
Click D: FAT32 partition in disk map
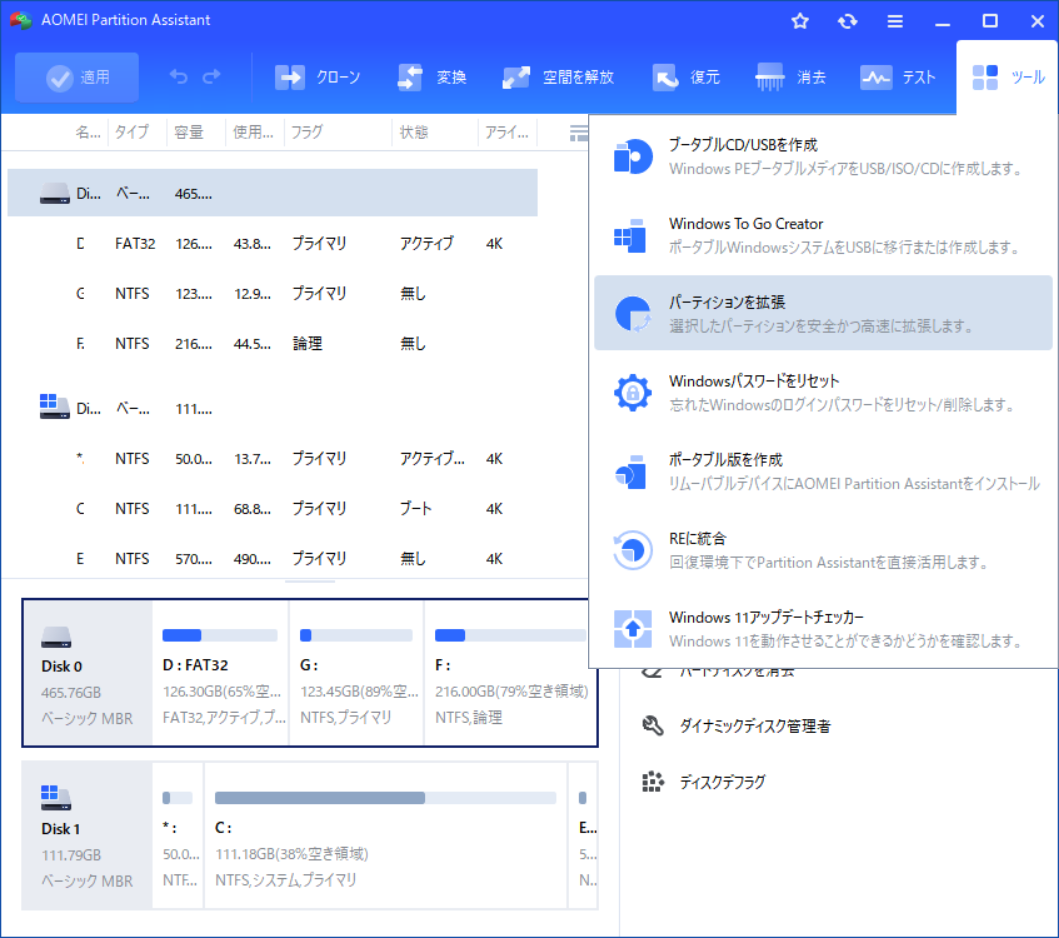pos(221,673)
